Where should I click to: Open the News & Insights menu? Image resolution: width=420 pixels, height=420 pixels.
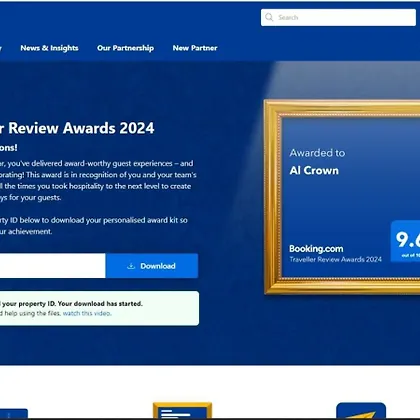click(49, 48)
